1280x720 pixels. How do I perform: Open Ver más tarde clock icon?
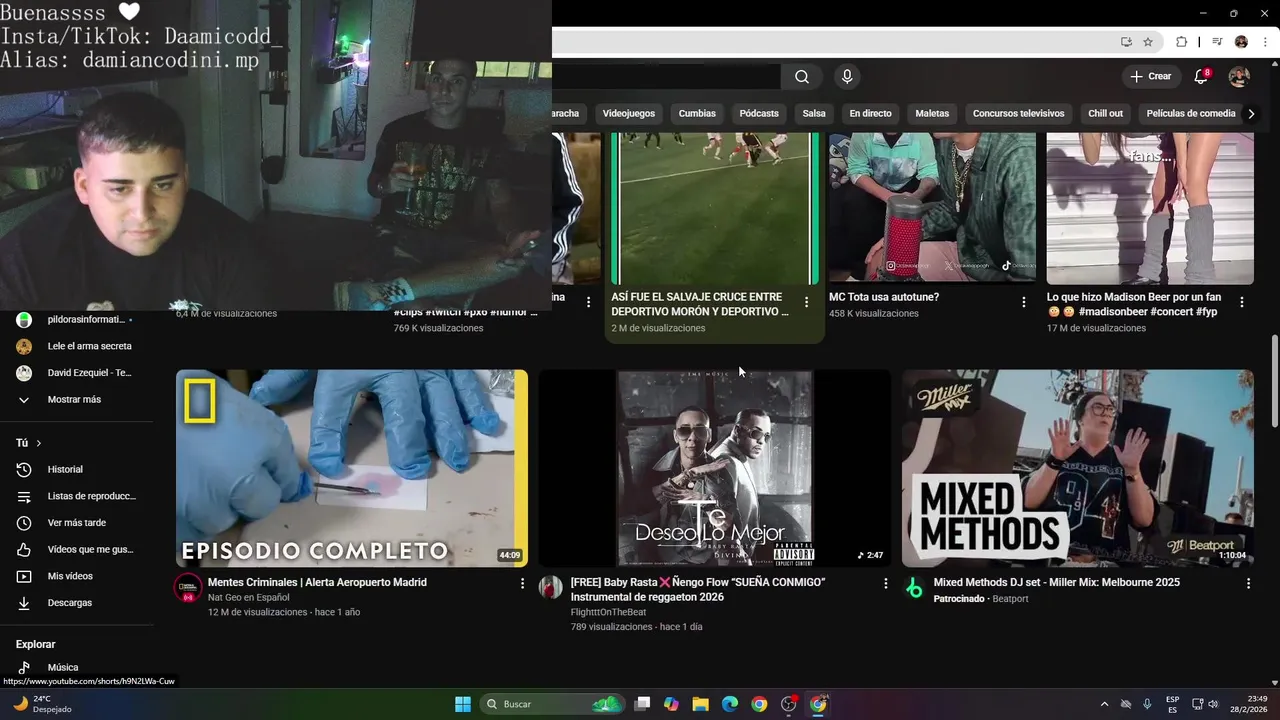click(24, 523)
